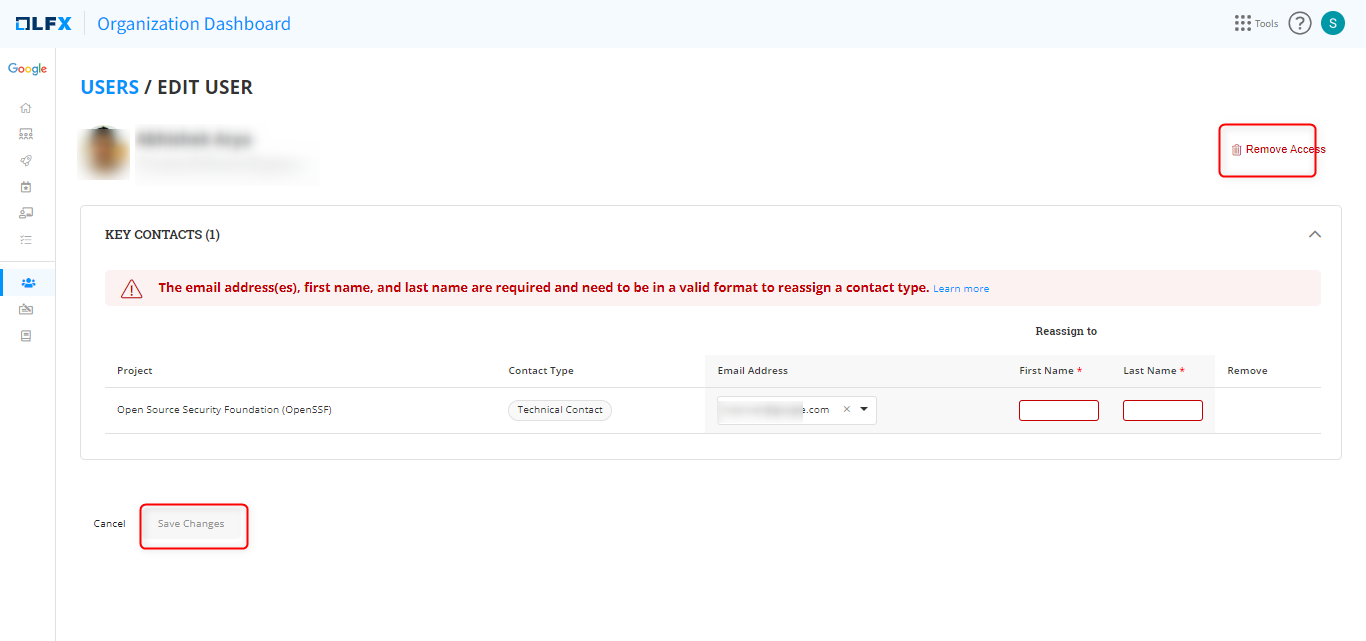Focus the First Name input field
Screen dimensions: 1366x641
tap(1058, 411)
